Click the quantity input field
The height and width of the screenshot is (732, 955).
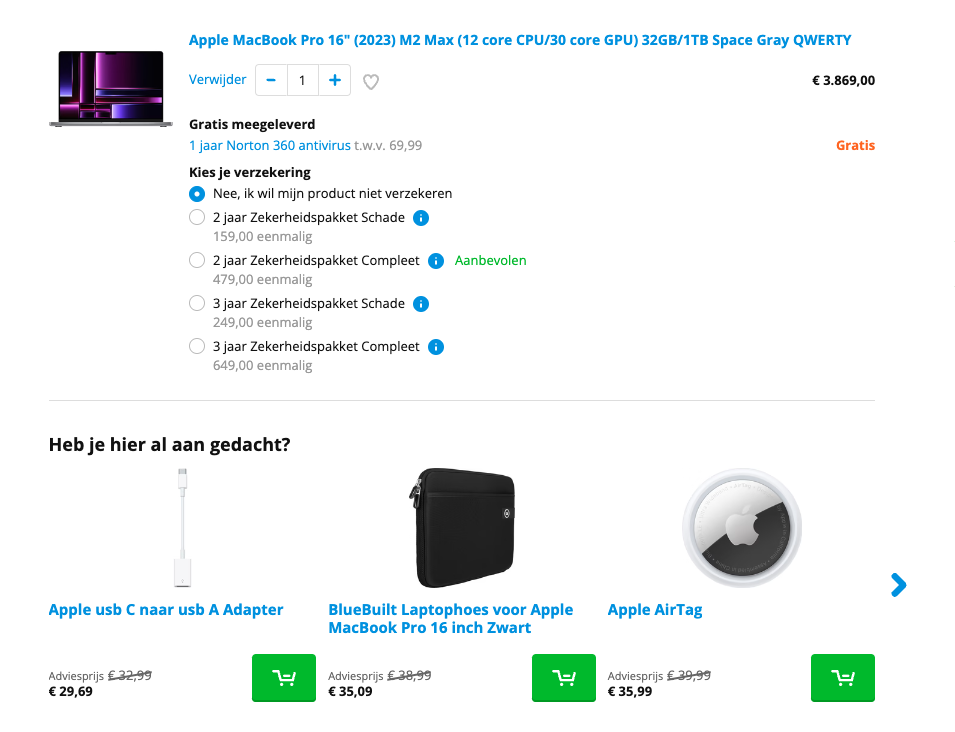pos(302,80)
